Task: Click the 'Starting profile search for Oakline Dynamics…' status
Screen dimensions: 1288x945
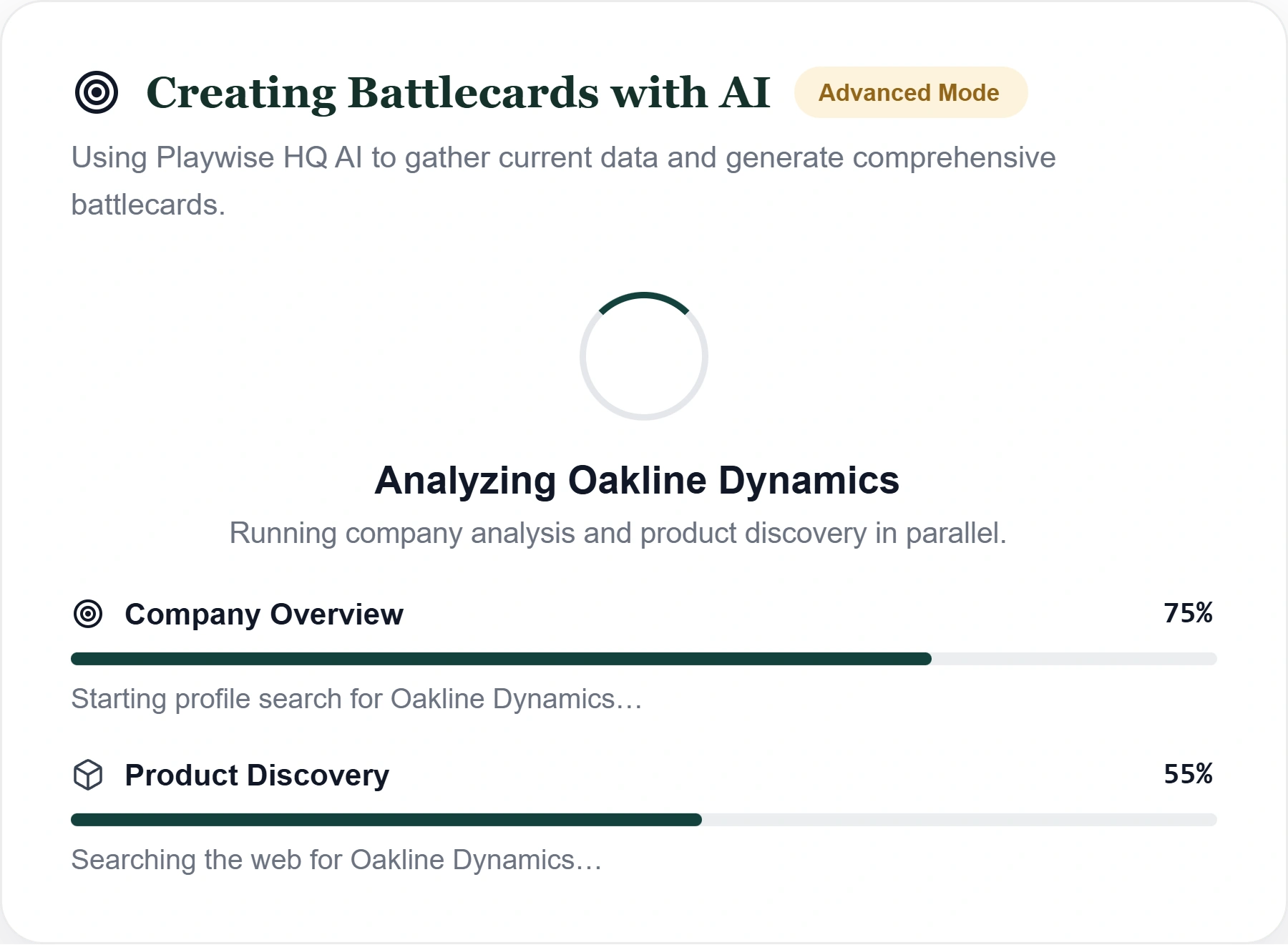Action: pyautogui.click(x=356, y=699)
